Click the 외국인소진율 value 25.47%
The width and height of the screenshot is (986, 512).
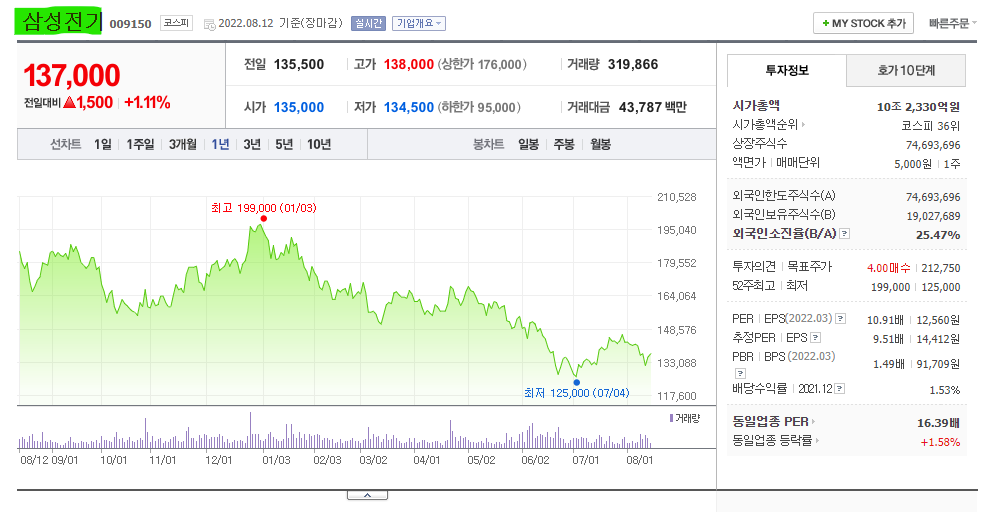[938, 235]
